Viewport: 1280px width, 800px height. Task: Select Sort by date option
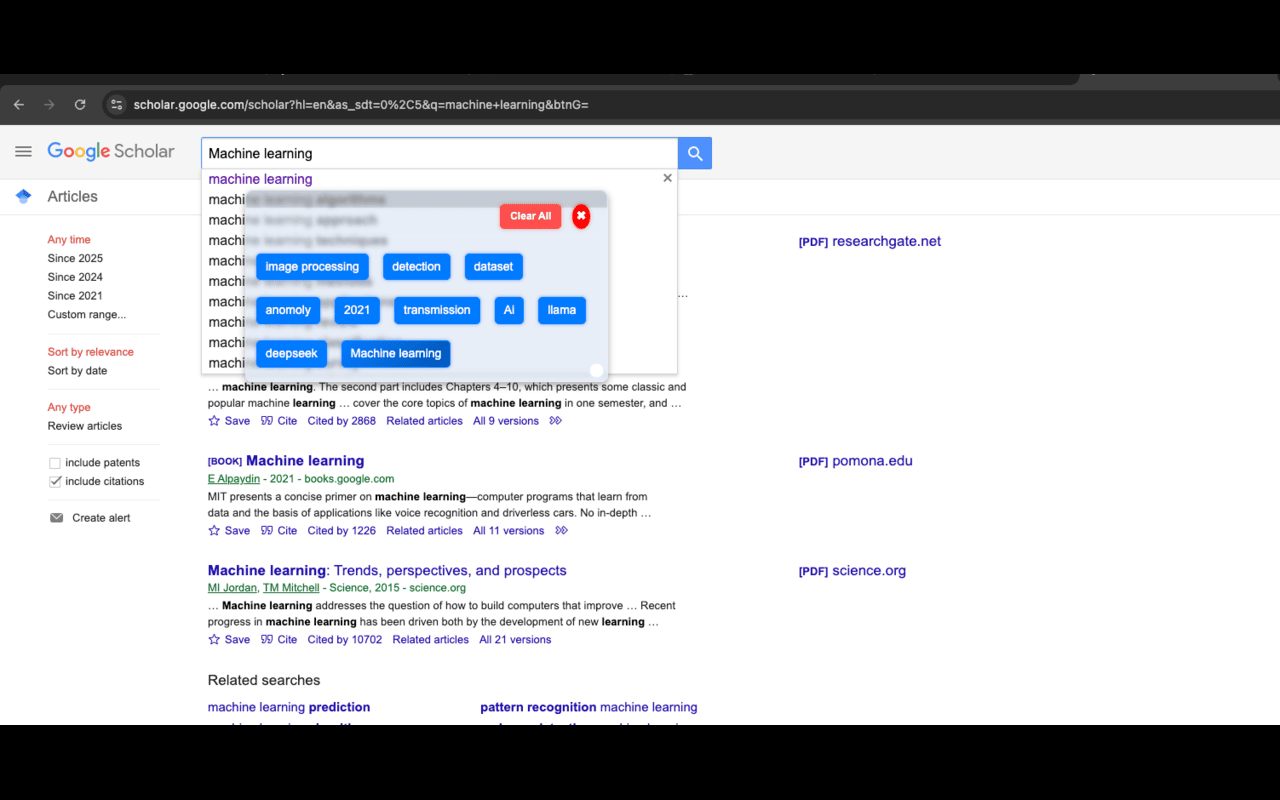point(77,371)
